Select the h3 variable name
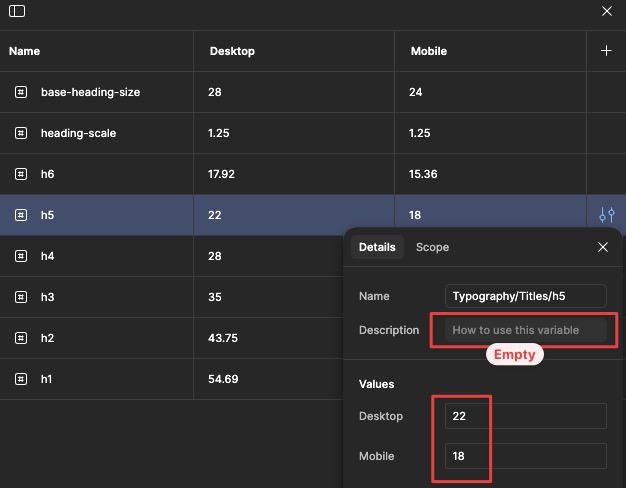This screenshot has height=488, width=626. pos(48,297)
